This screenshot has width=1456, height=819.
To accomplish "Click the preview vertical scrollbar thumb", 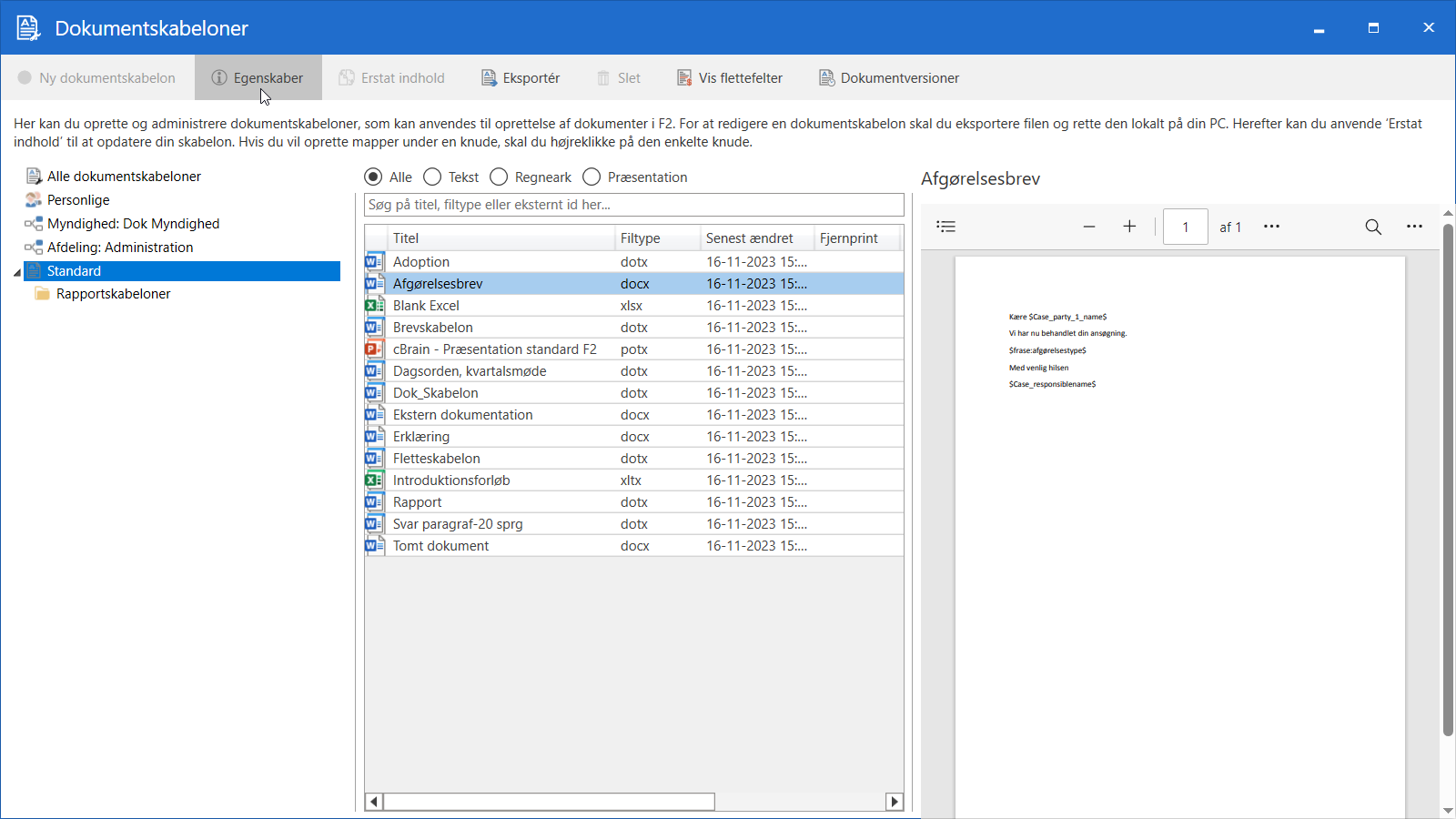I will tap(1448, 479).
